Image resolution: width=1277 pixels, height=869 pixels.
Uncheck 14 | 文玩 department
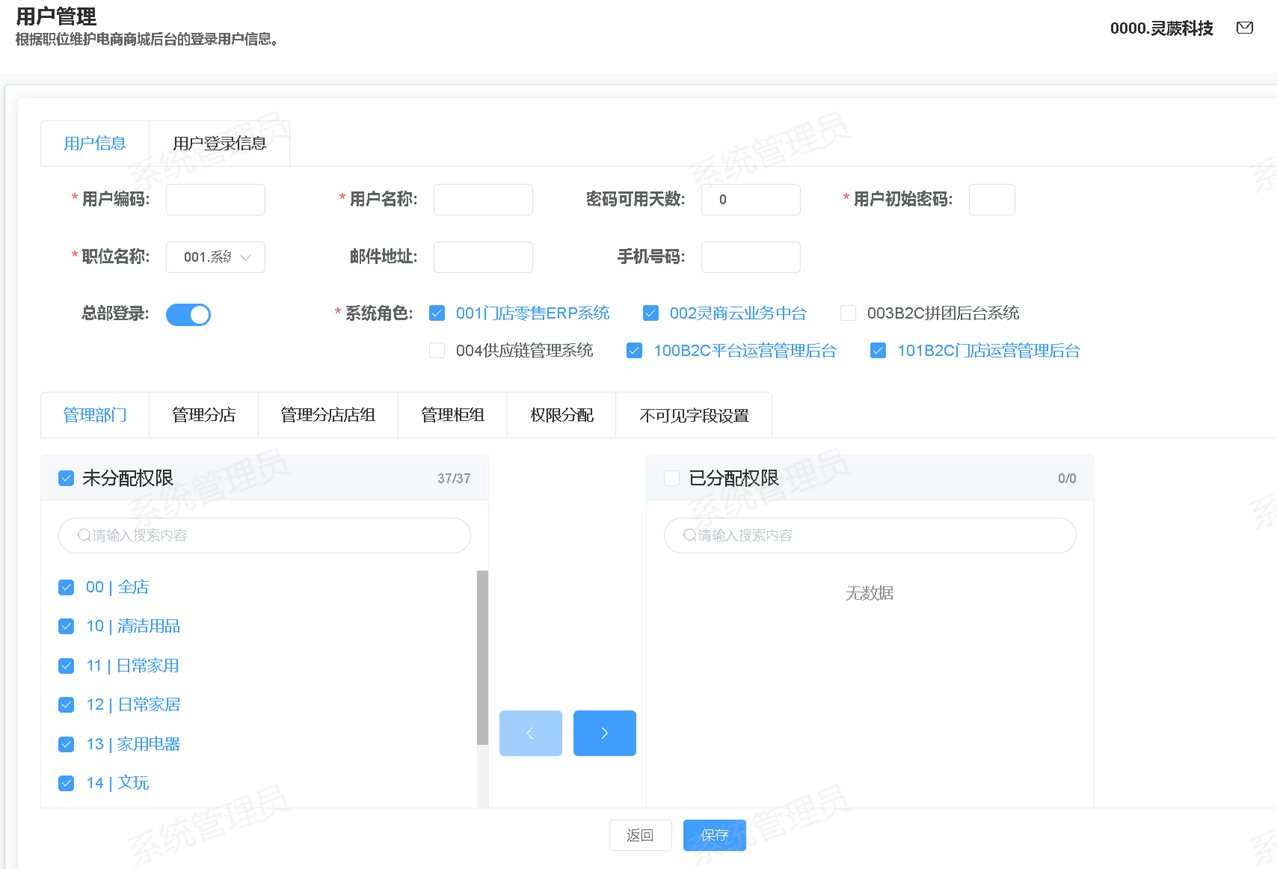pos(66,783)
